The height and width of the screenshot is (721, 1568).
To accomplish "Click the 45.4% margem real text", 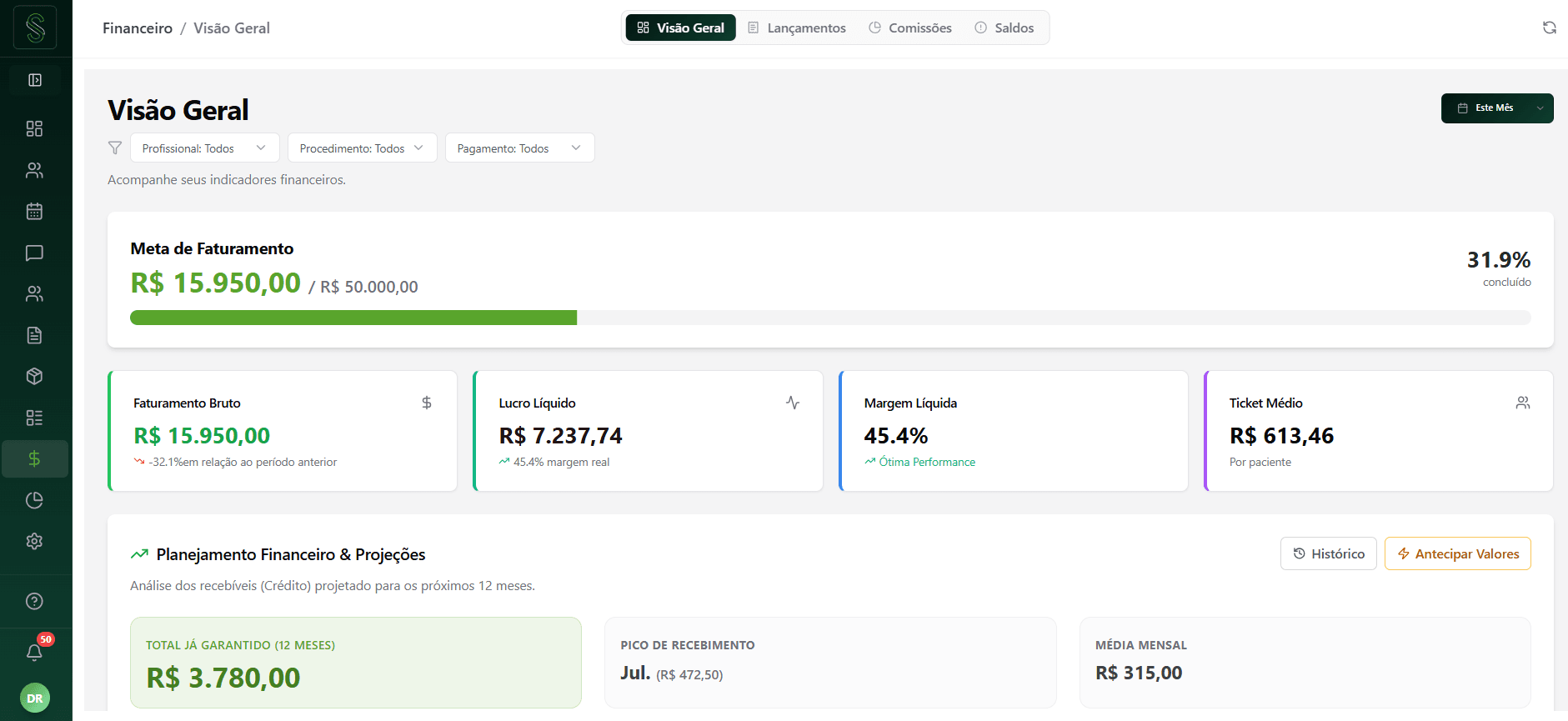I will coord(561,462).
